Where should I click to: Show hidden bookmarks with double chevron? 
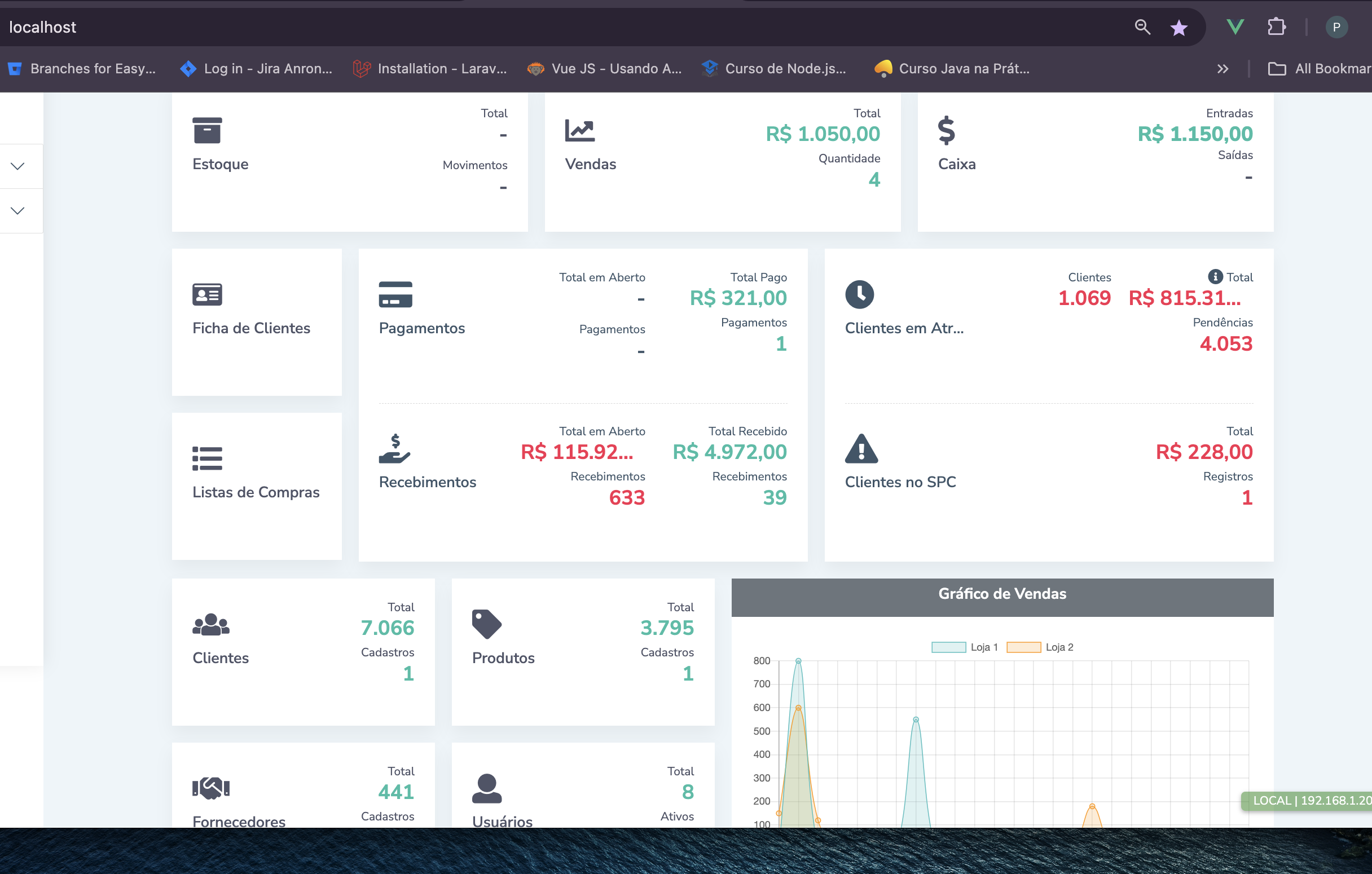click(x=1222, y=69)
